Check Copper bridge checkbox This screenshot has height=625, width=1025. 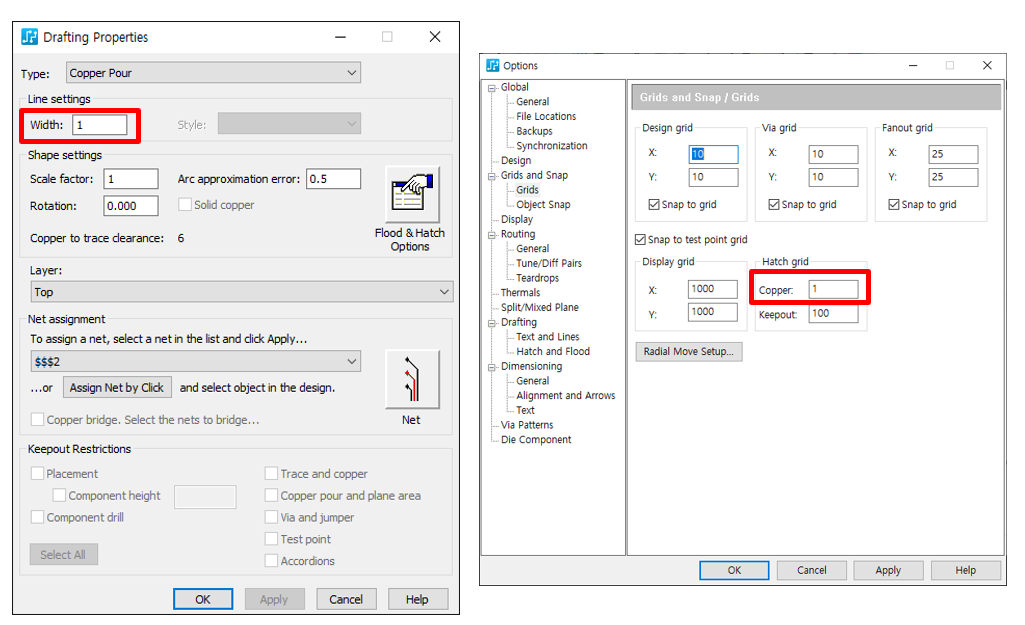(x=38, y=419)
